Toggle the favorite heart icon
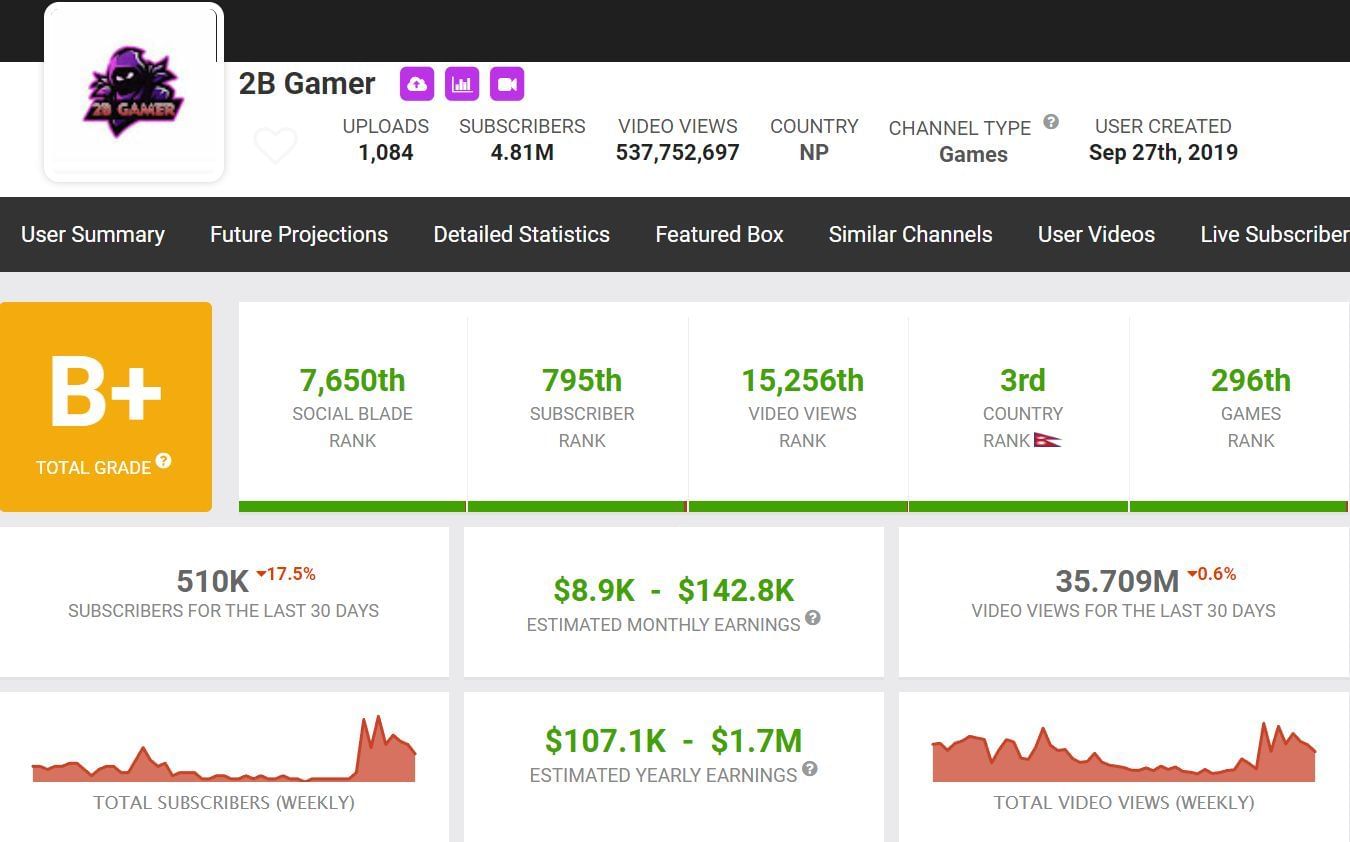The height and width of the screenshot is (842, 1350). [275, 146]
